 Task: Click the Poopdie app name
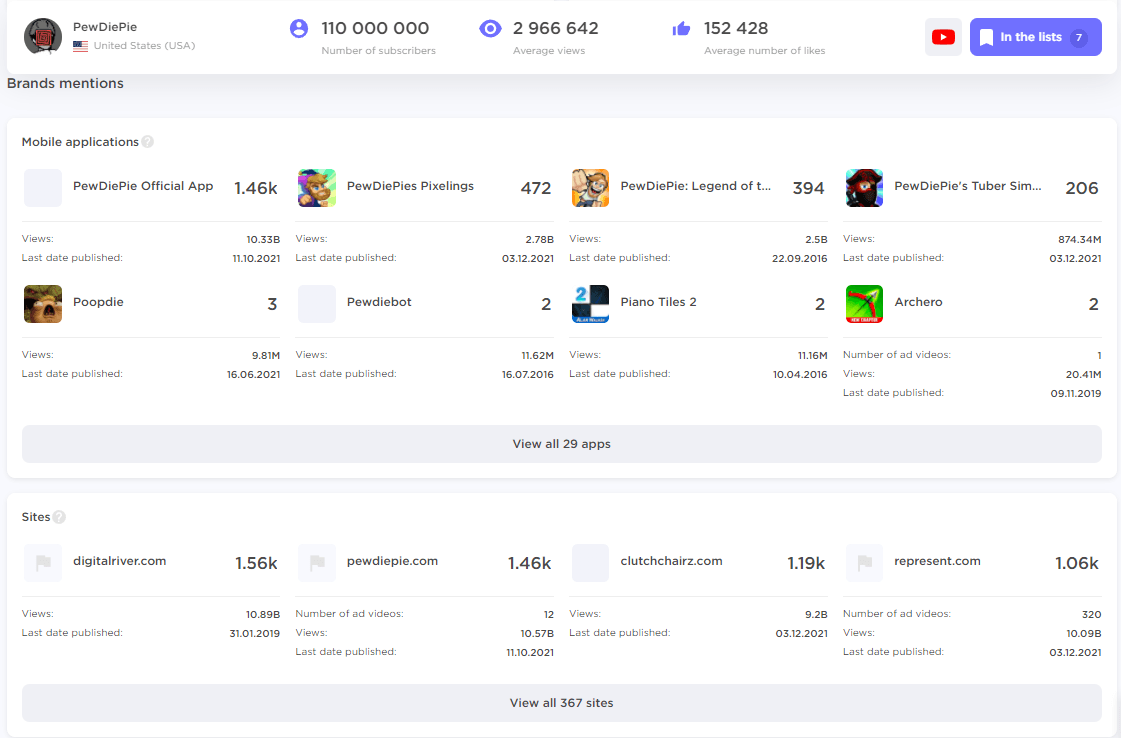click(x=98, y=302)
